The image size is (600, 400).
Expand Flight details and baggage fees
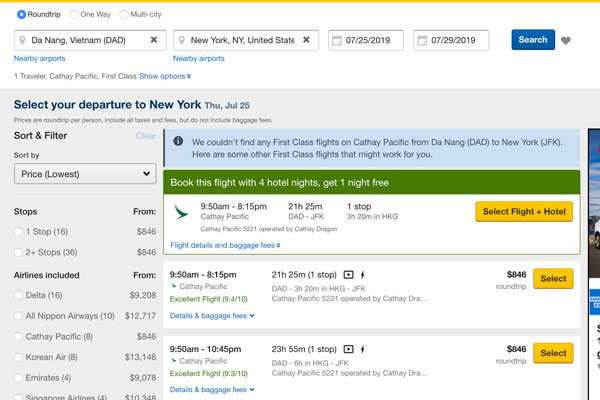225,245
